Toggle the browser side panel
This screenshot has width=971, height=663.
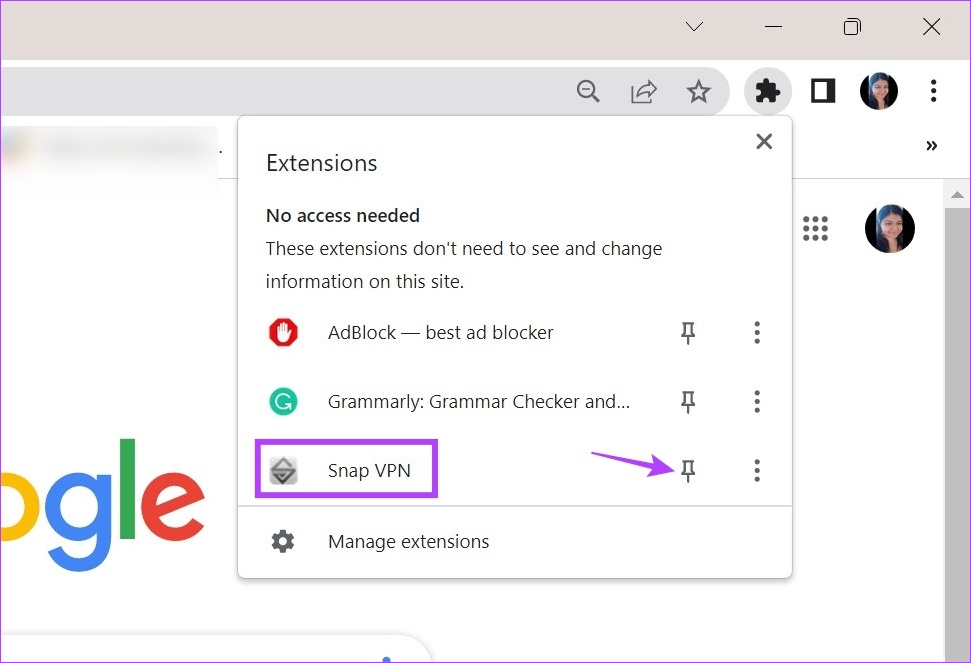[x=823, y=91]
